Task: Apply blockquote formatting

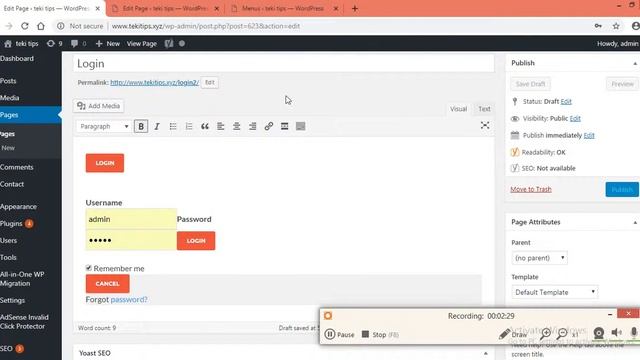Action: pyautogui.click(x=204, y=127)
